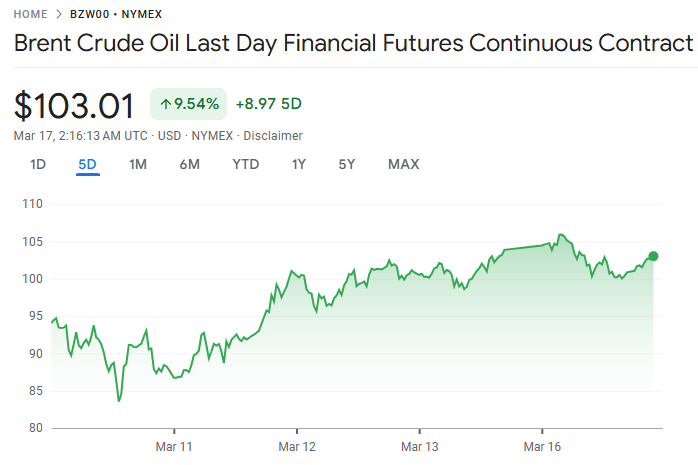Image resolution: width=698 pixels, height=465 pixels.
Task: Click the Mar 13 date axis label
Action: pos(419,445)
